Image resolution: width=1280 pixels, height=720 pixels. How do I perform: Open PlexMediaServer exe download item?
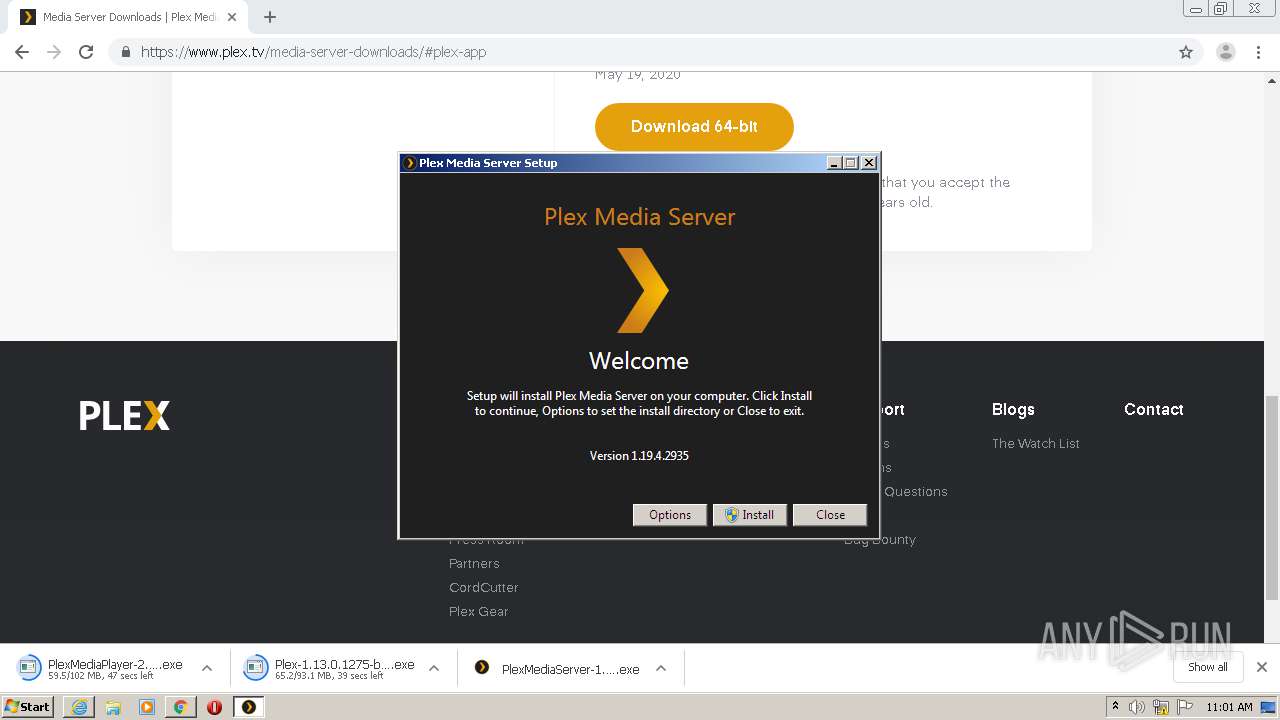557,669
